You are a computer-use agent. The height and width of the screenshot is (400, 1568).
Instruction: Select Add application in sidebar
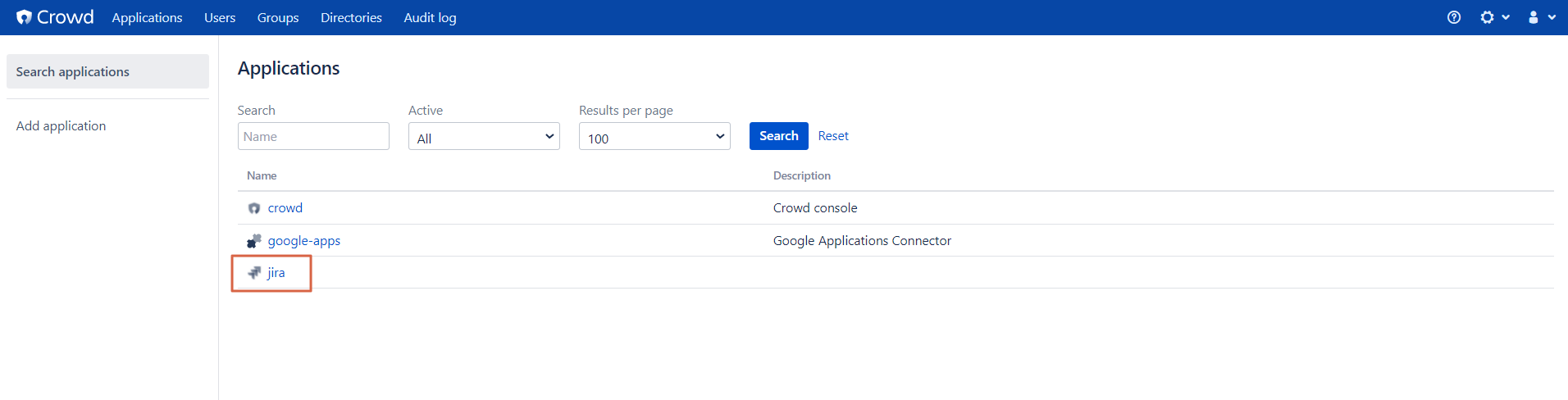[x=61, y=125]
